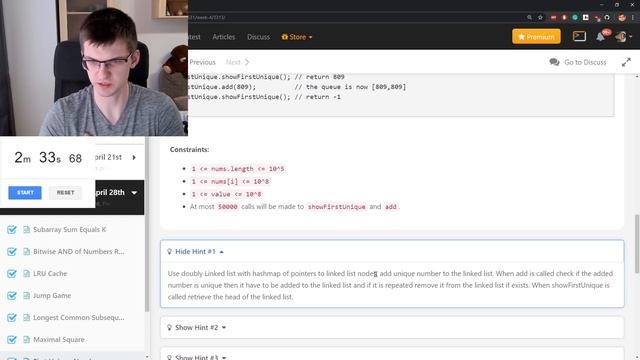Open Maximal Square problem

click(x=59, y=340)
